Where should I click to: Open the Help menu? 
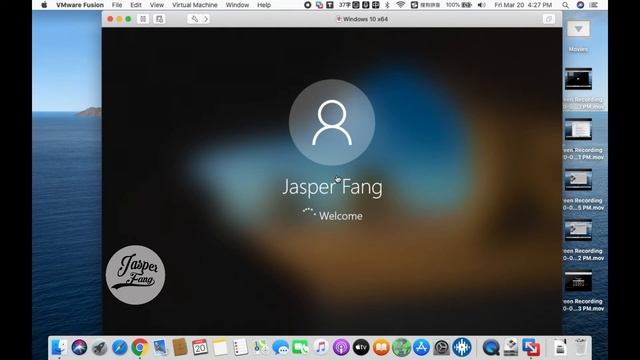point(264,5)
